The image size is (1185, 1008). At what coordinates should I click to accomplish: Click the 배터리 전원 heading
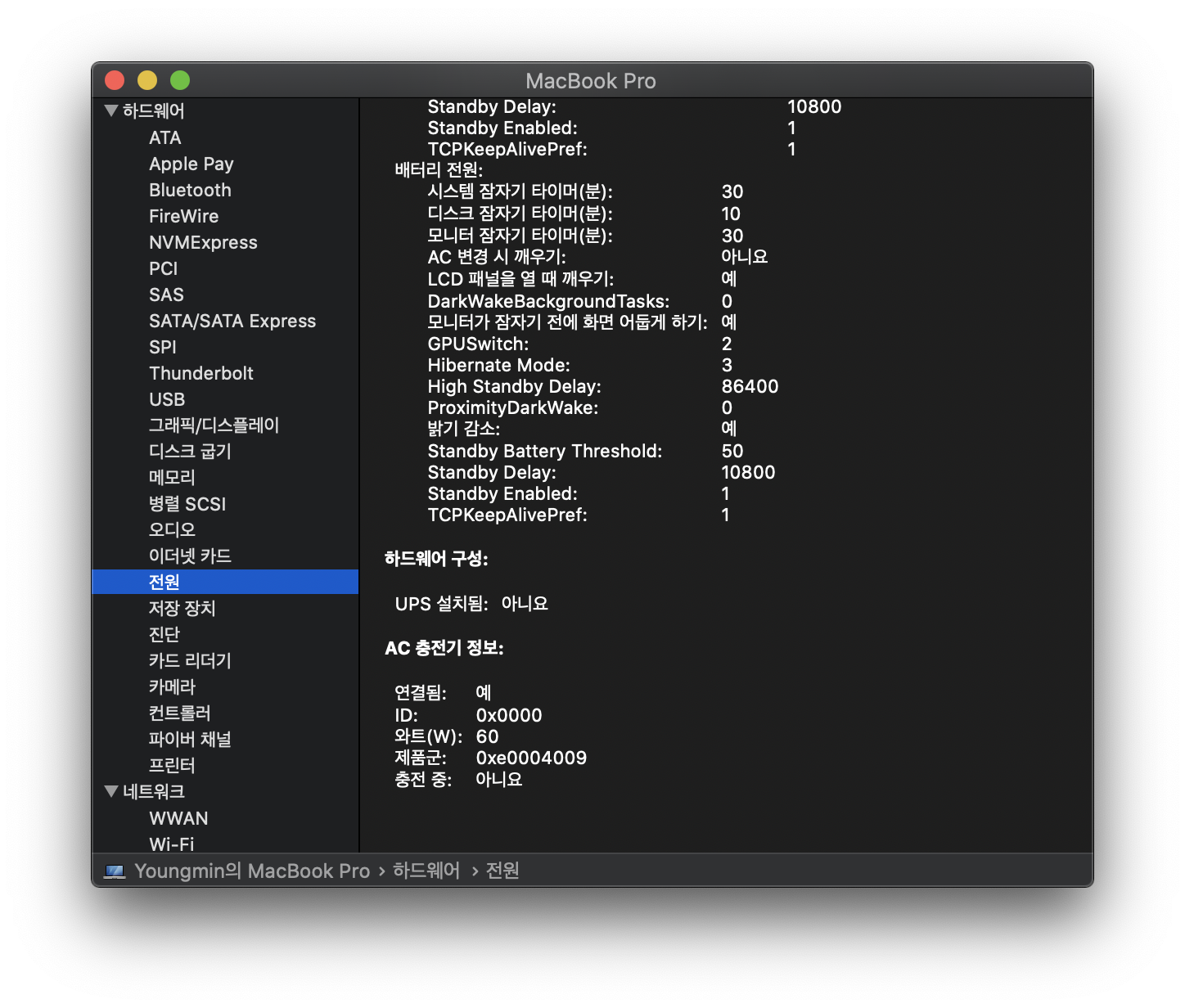[x=439, y=170]
